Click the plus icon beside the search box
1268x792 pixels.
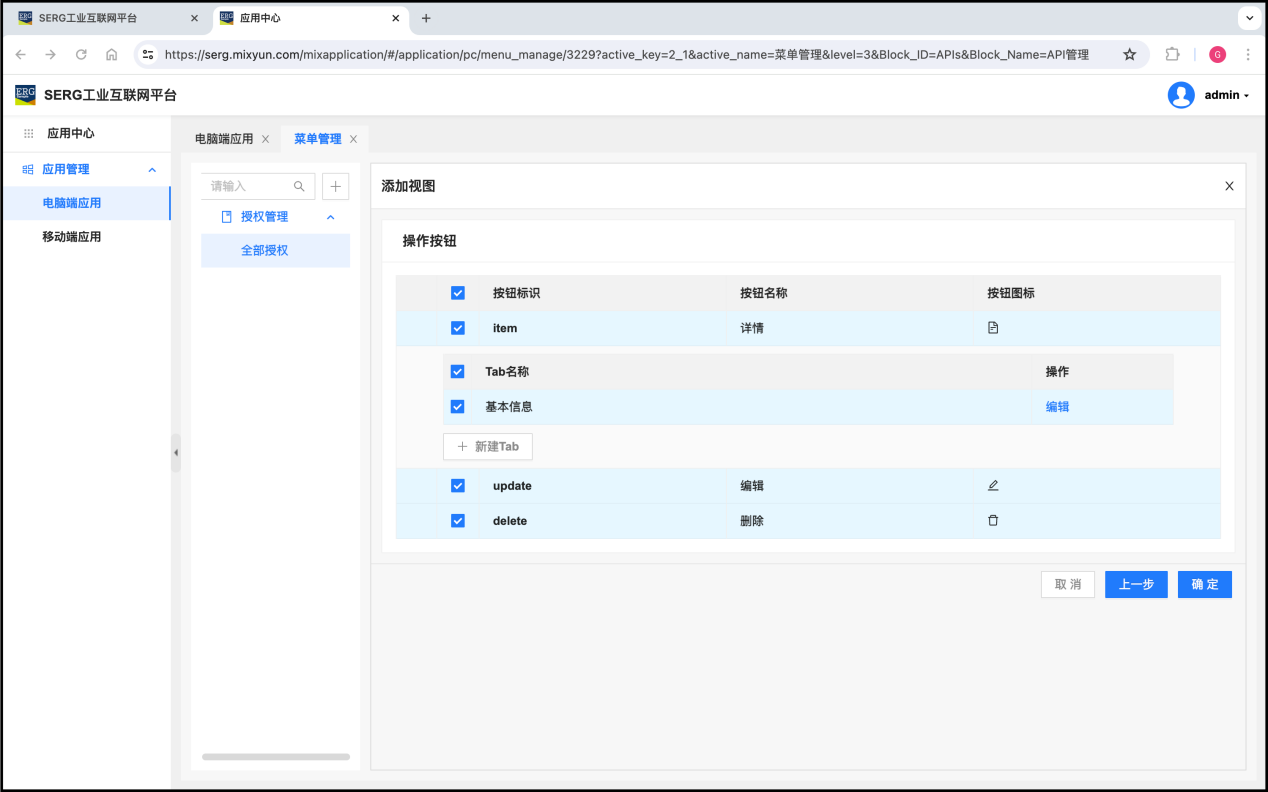(x=335, y=186)
